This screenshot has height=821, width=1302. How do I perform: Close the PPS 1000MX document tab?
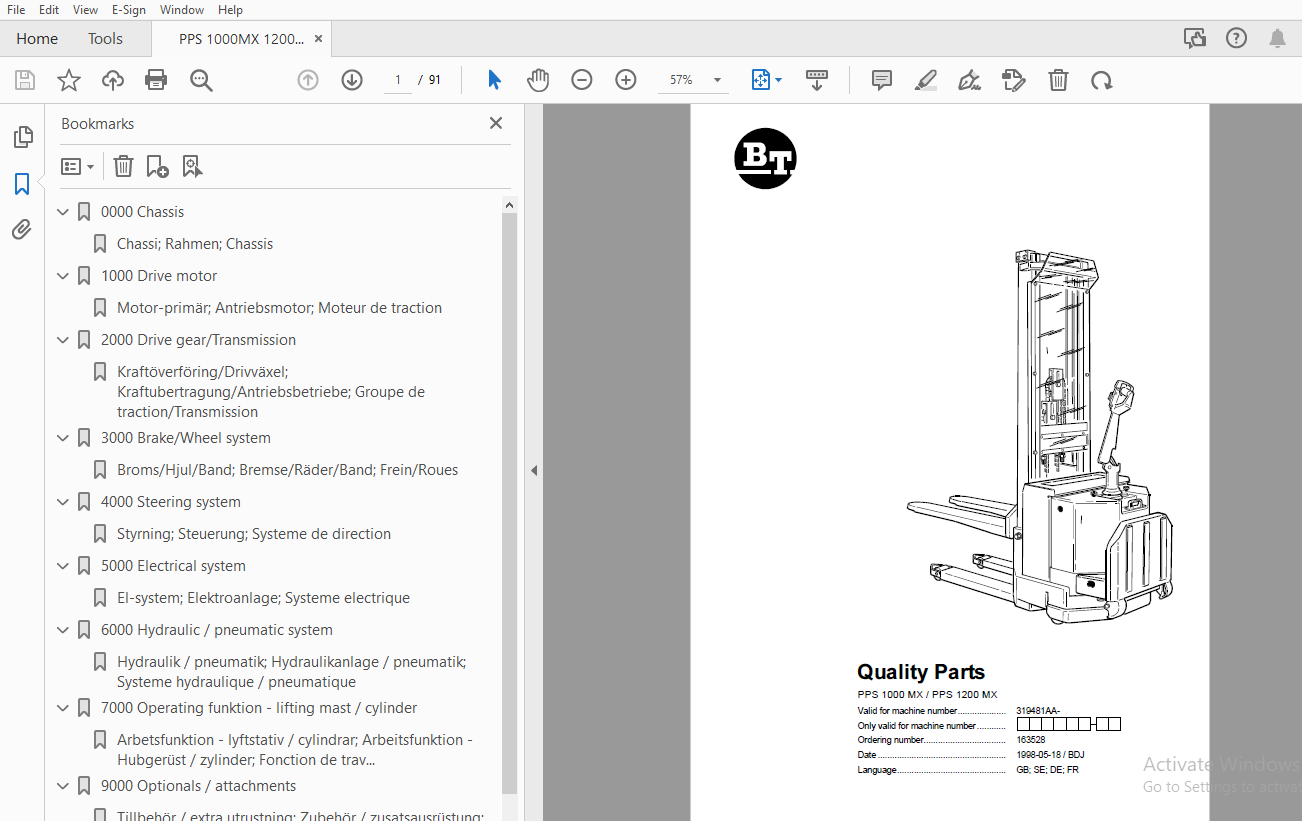pos(318,39)
